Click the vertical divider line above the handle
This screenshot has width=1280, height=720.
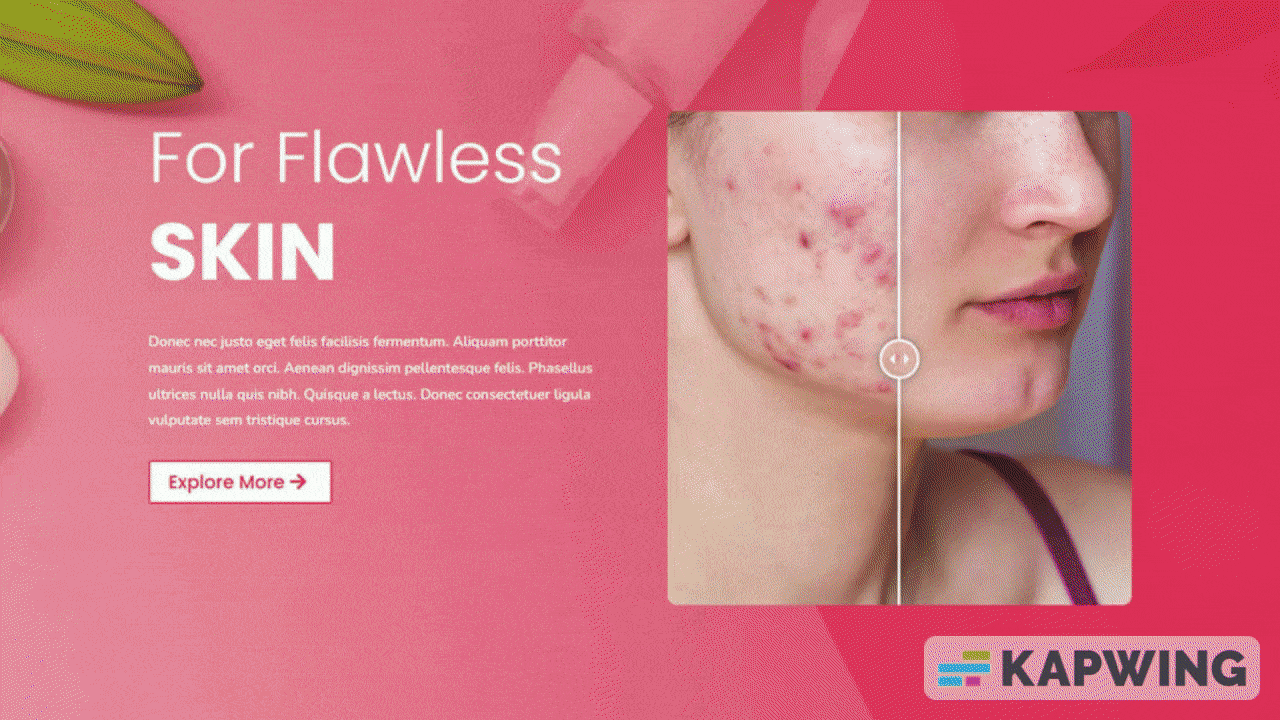898,225
